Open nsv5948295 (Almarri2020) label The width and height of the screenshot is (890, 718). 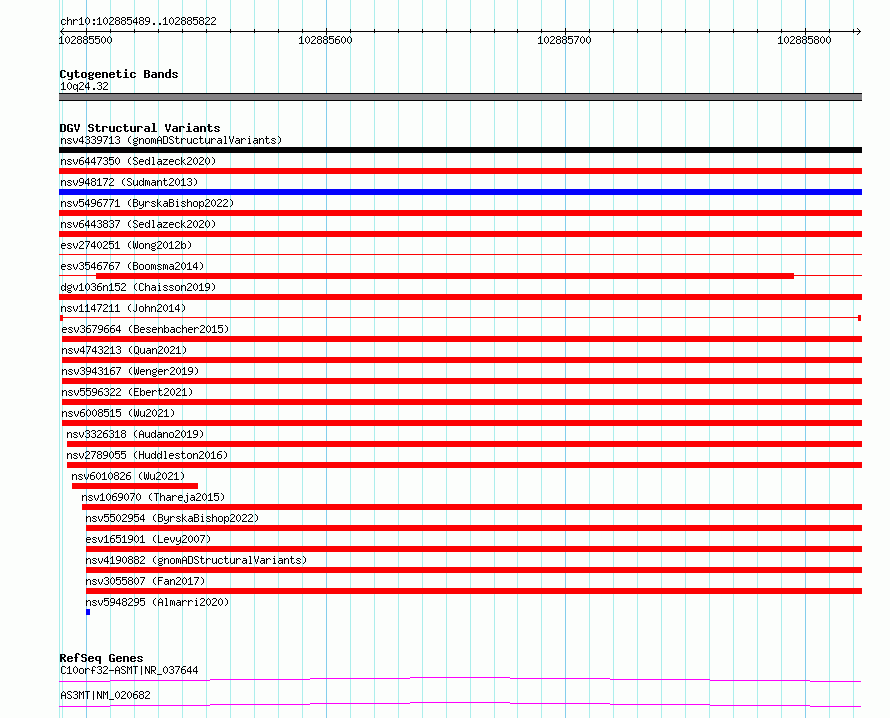point(157,602)
